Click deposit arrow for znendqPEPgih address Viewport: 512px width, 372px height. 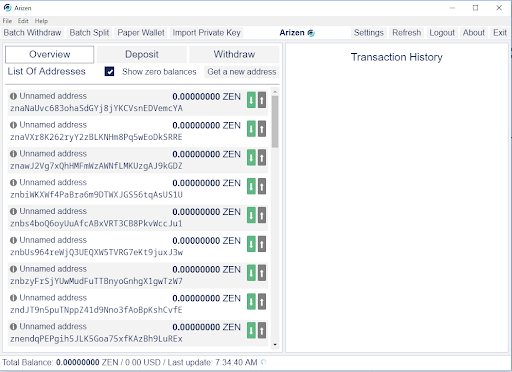[x=251, y=330]
